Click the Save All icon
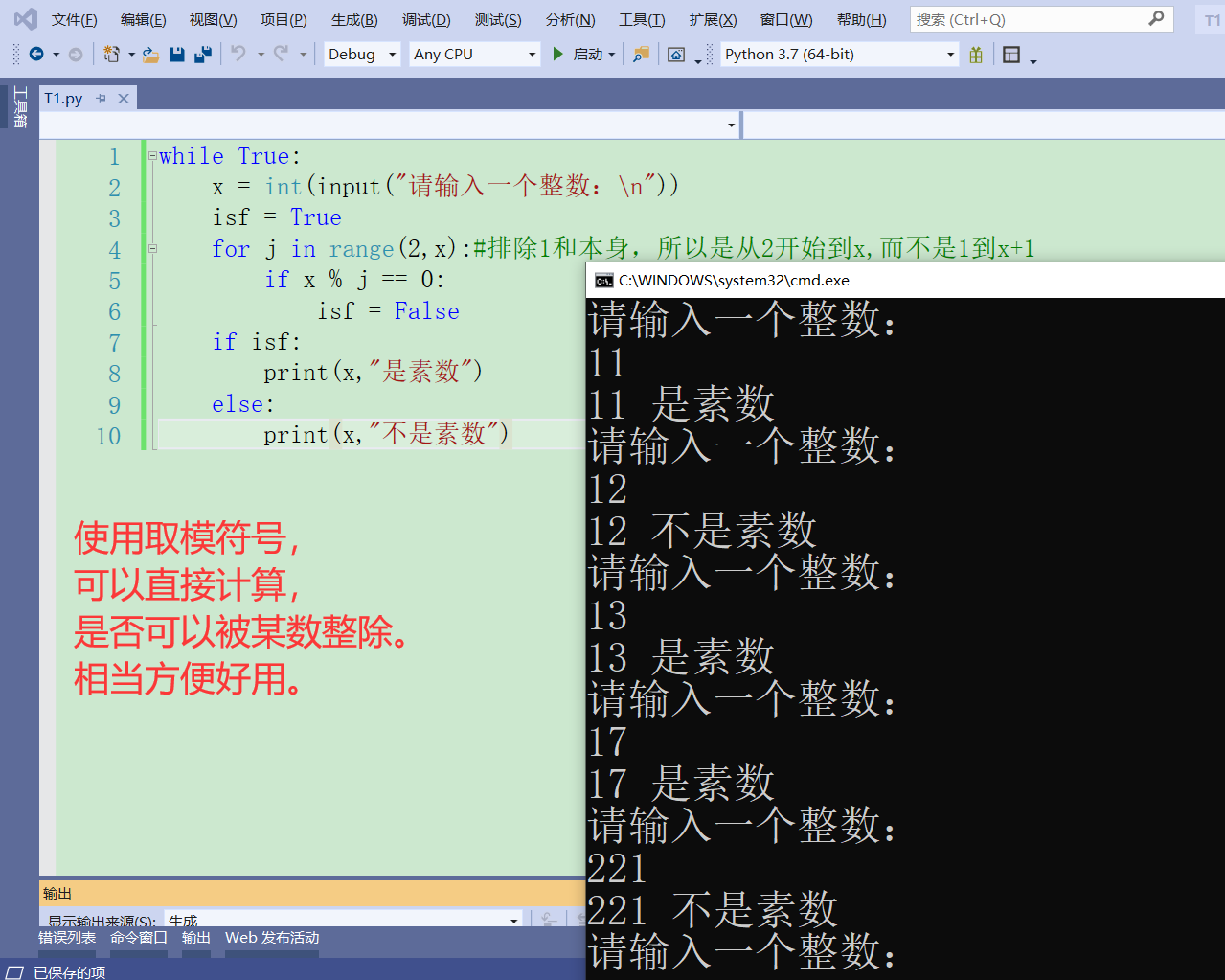 (x=202, y=55)
